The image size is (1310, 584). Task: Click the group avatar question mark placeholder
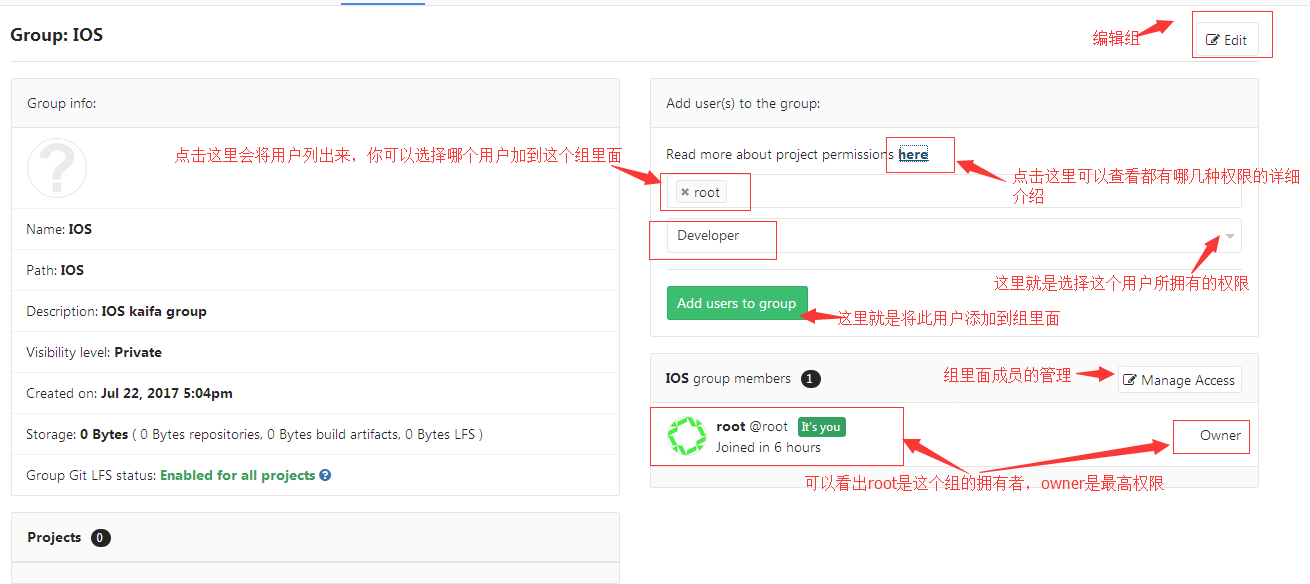pos(57,167)
